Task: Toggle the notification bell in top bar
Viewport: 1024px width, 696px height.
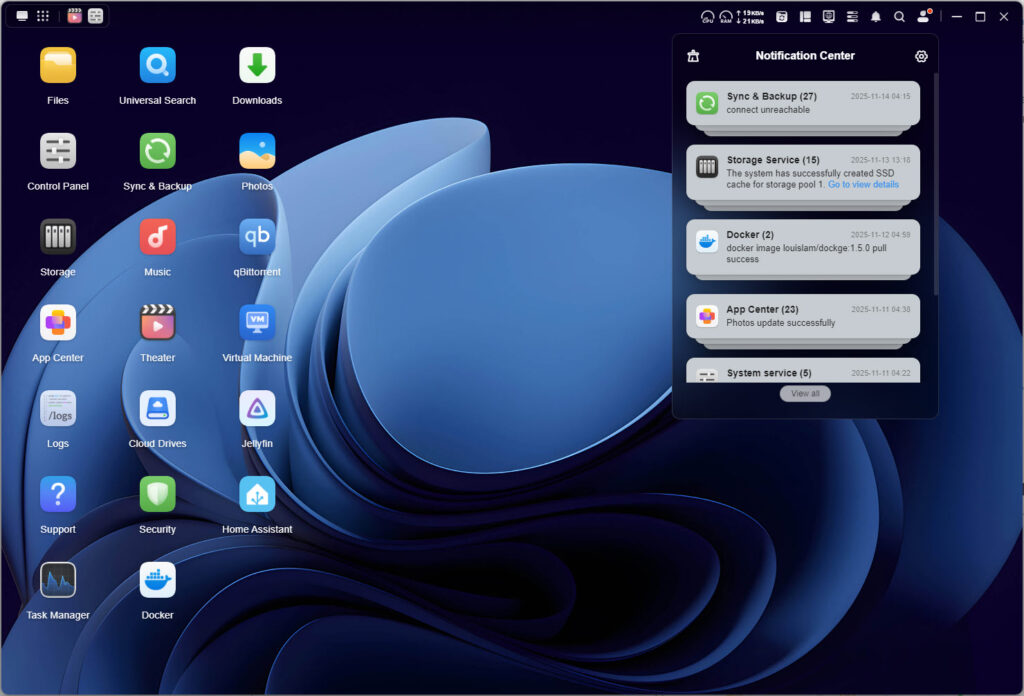Action: (x=876, y=17)
